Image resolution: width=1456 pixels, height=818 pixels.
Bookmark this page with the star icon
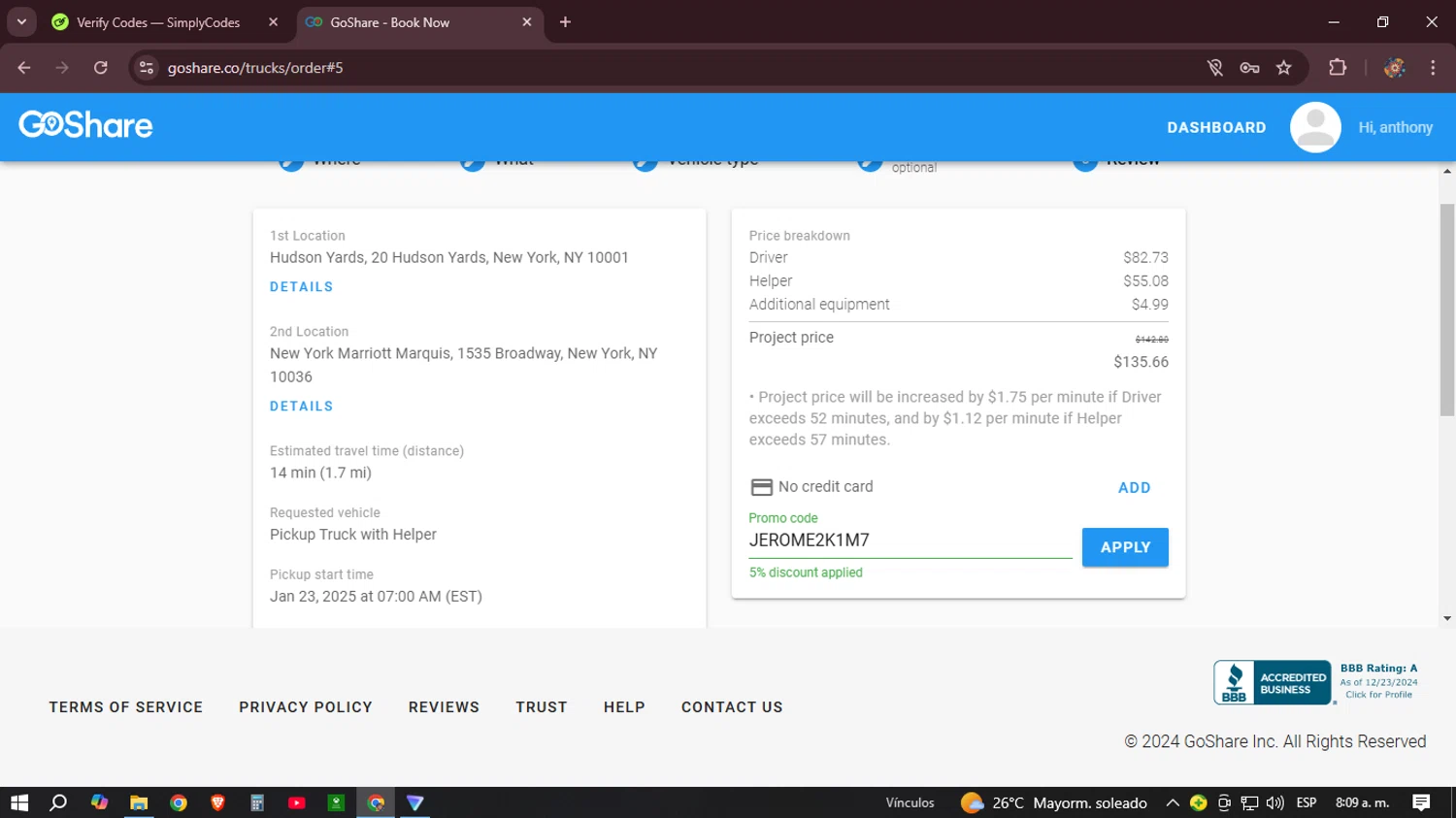pyautogui.click(x=1284, y=68)
